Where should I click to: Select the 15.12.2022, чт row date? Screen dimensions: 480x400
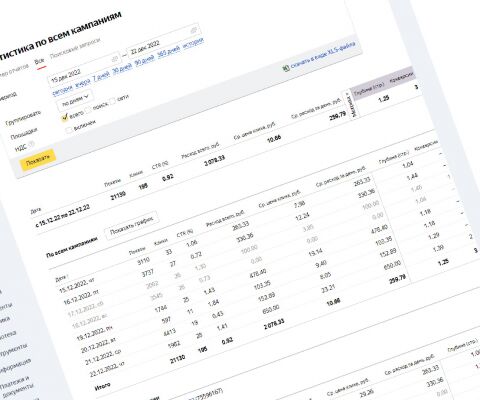[77, 285]
